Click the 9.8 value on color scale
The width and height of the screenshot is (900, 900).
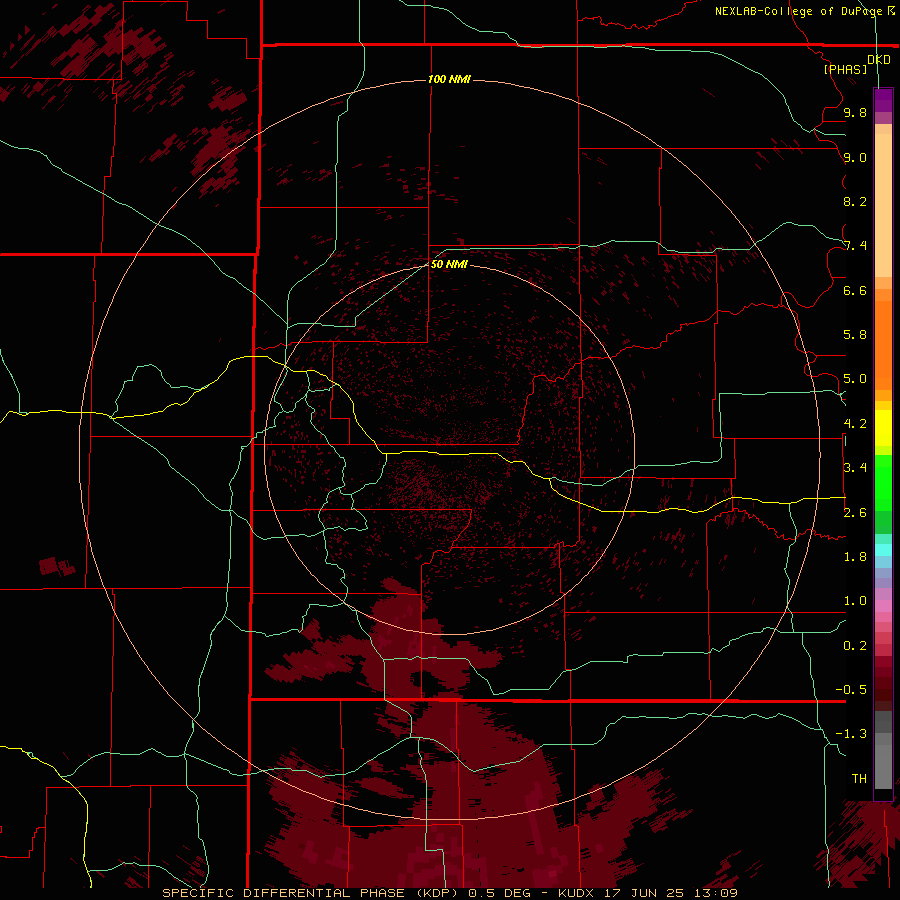[x=855, y=112]
